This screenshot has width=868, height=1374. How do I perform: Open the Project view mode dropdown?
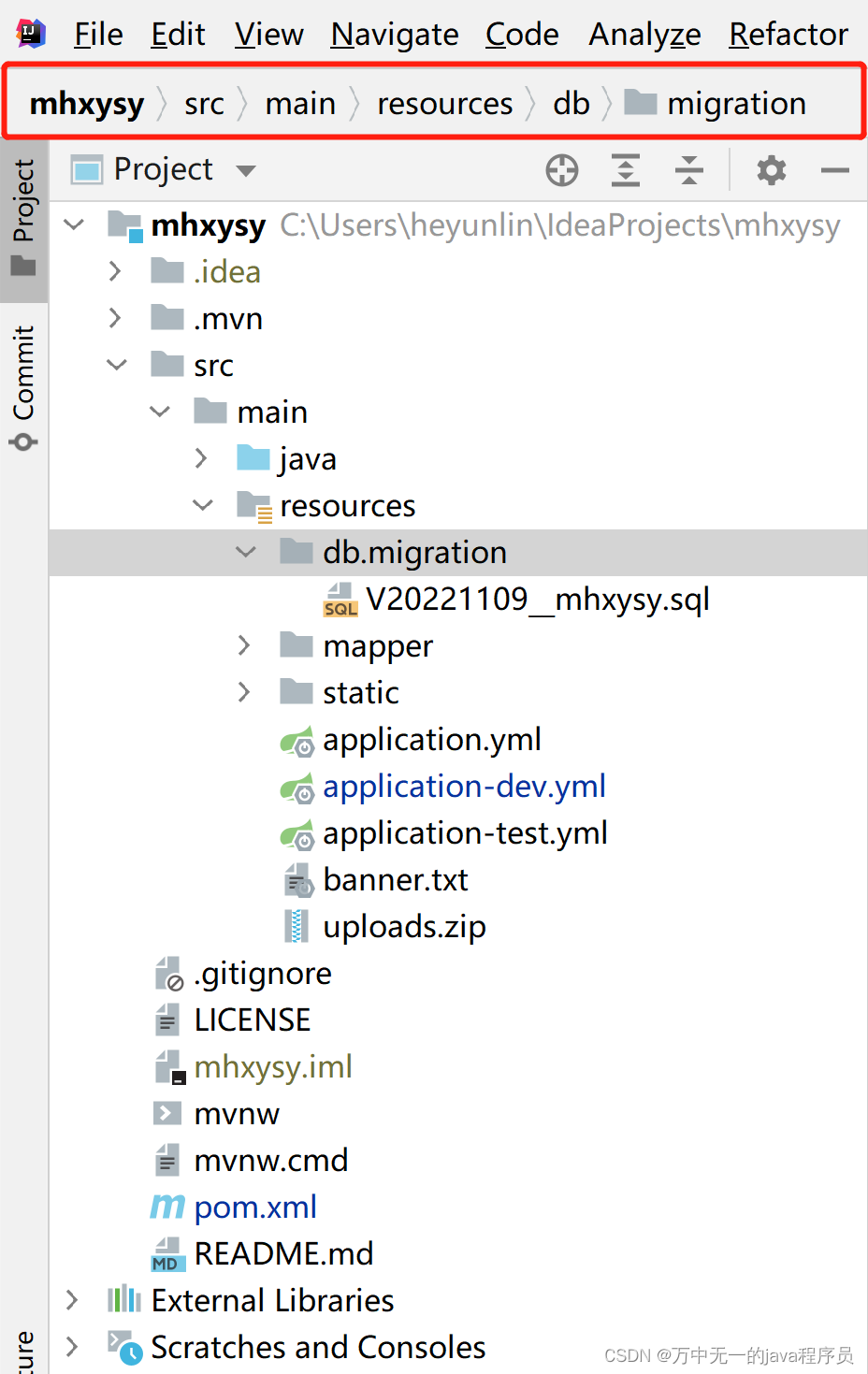coord(246,169)
